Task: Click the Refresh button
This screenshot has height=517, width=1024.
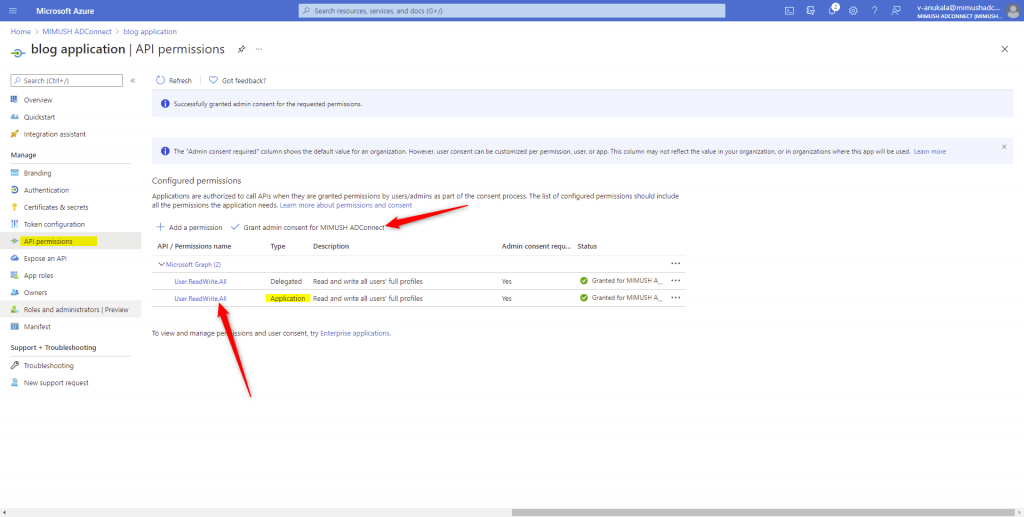Action: coord(174,80)
